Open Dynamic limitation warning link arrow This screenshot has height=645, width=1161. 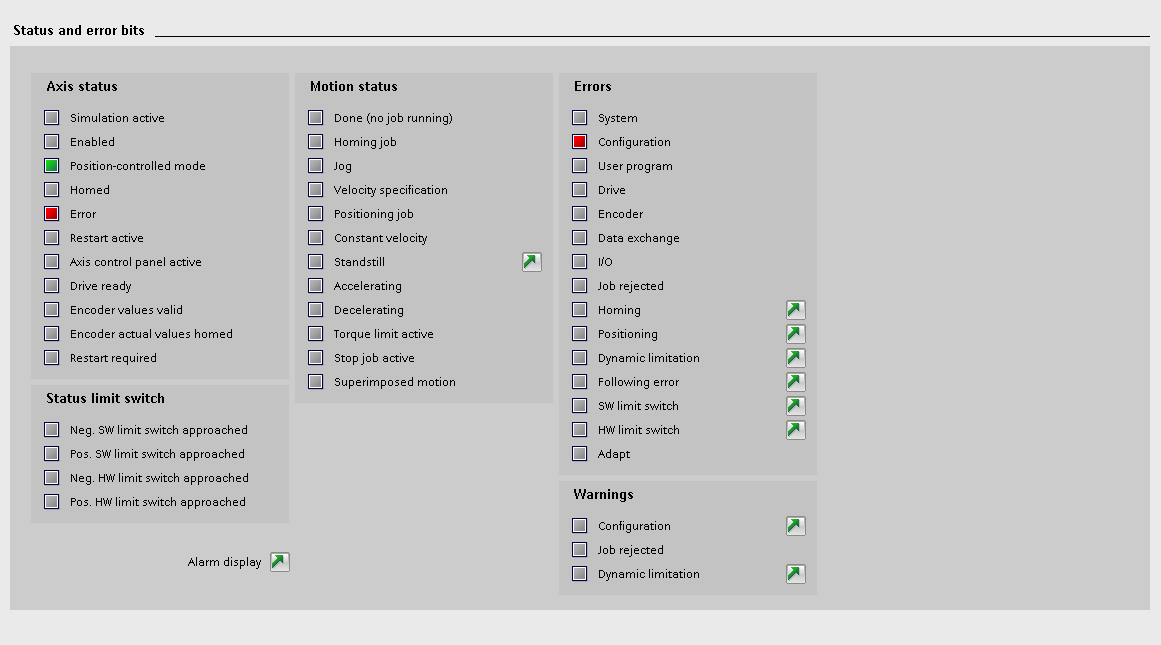point(796,574)
